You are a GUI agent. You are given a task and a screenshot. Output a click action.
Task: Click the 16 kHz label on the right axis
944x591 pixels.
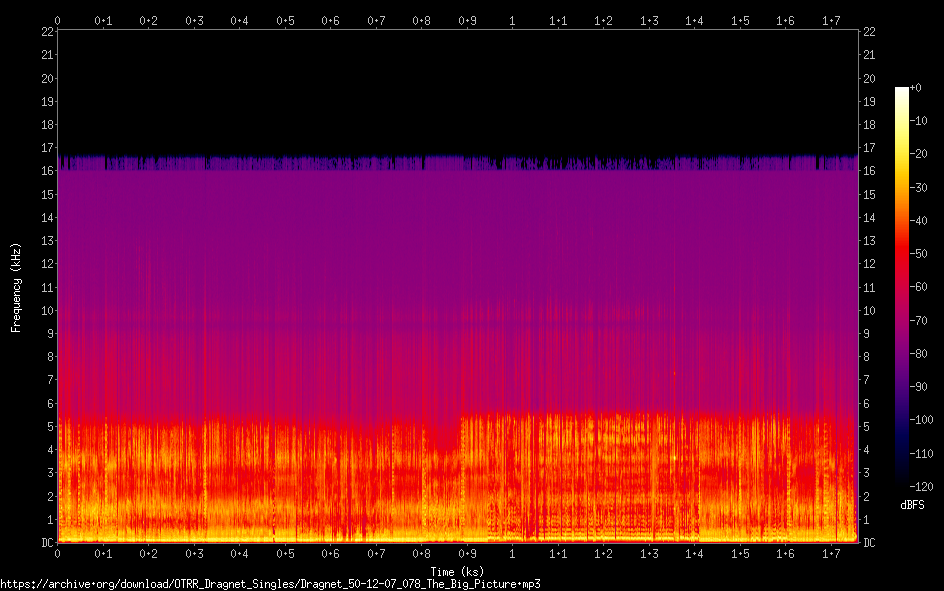[x=869, y=171]
